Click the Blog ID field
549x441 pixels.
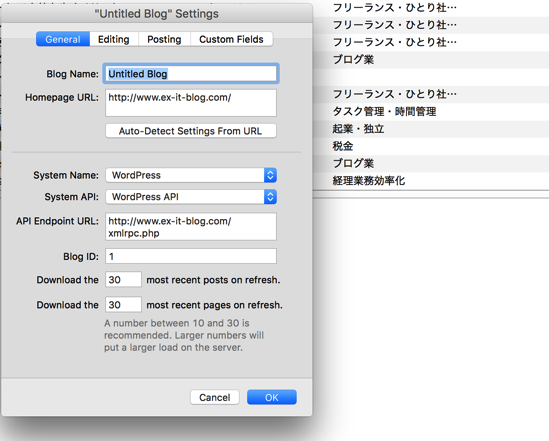pos(191,256)
